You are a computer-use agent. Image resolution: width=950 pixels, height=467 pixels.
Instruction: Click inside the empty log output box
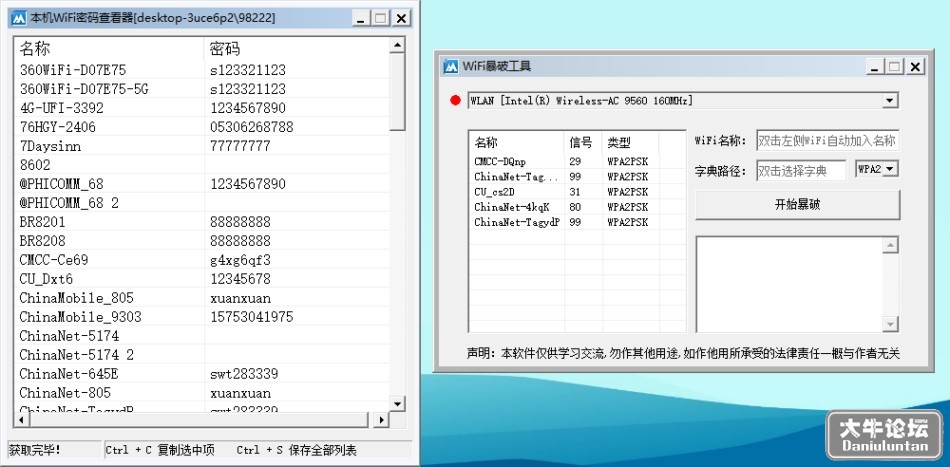click(789, 284)
